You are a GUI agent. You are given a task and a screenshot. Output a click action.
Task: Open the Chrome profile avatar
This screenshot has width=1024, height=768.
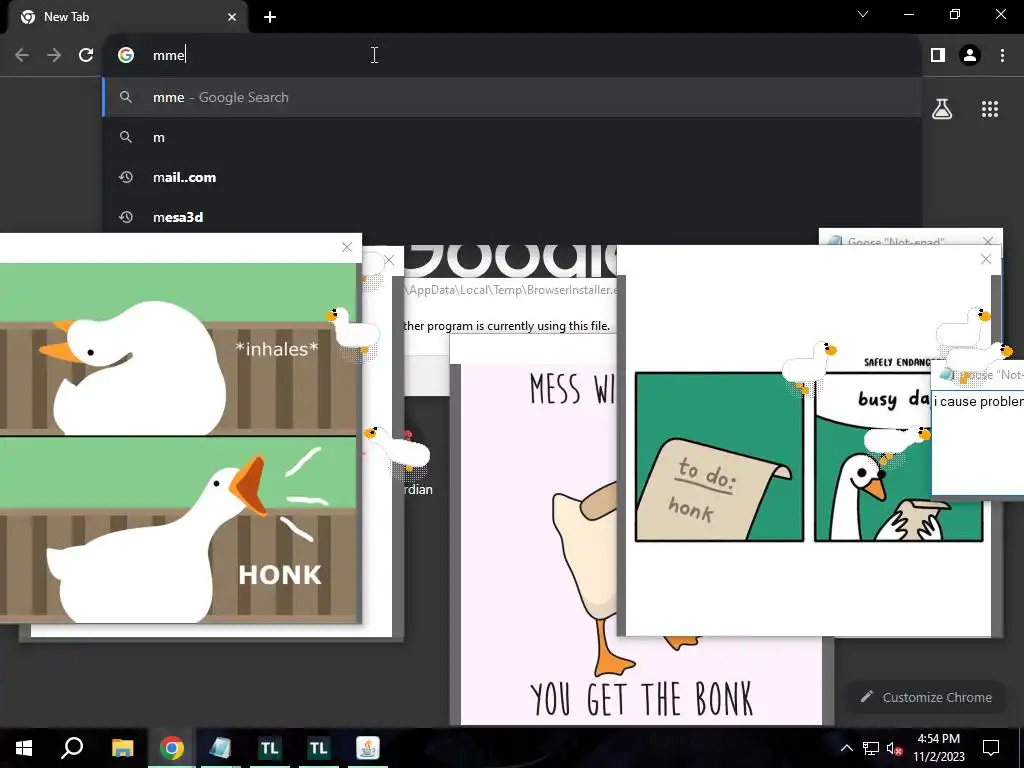(x=970, y=55)
